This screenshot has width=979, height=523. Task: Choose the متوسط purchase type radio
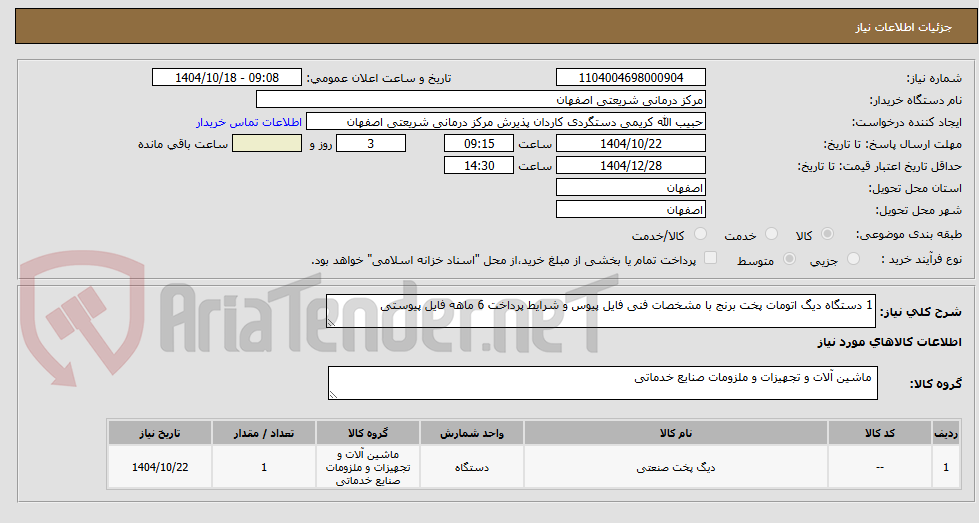[790, 259]
